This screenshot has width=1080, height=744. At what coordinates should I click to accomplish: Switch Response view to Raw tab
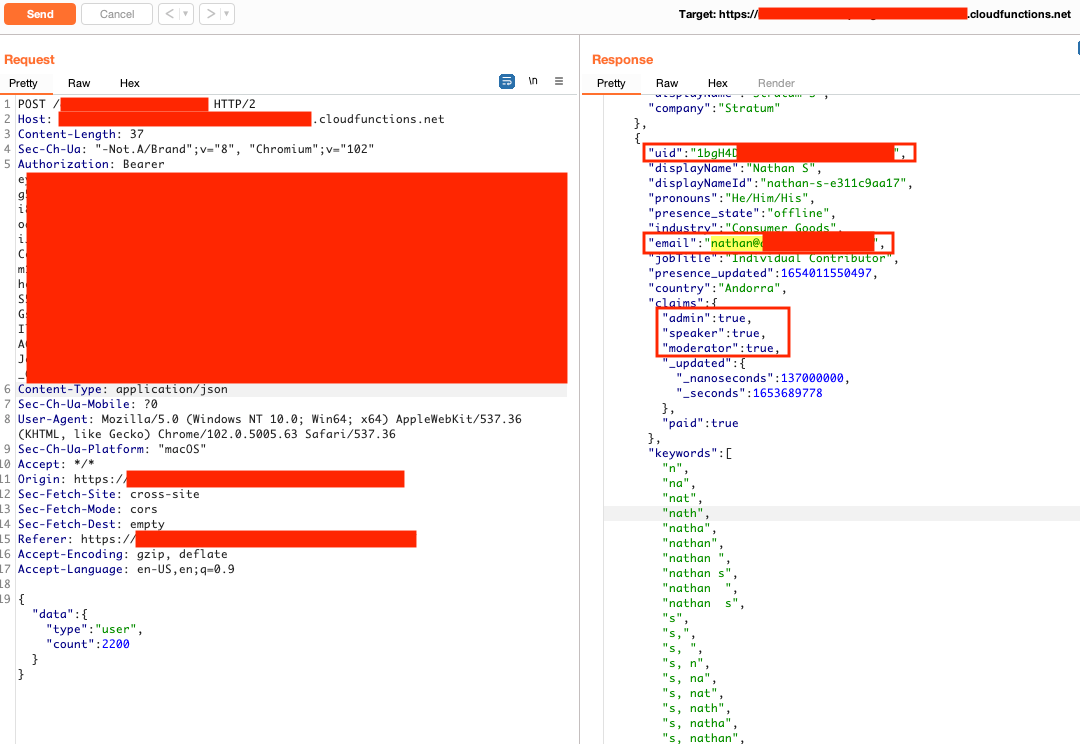[667, 83]
